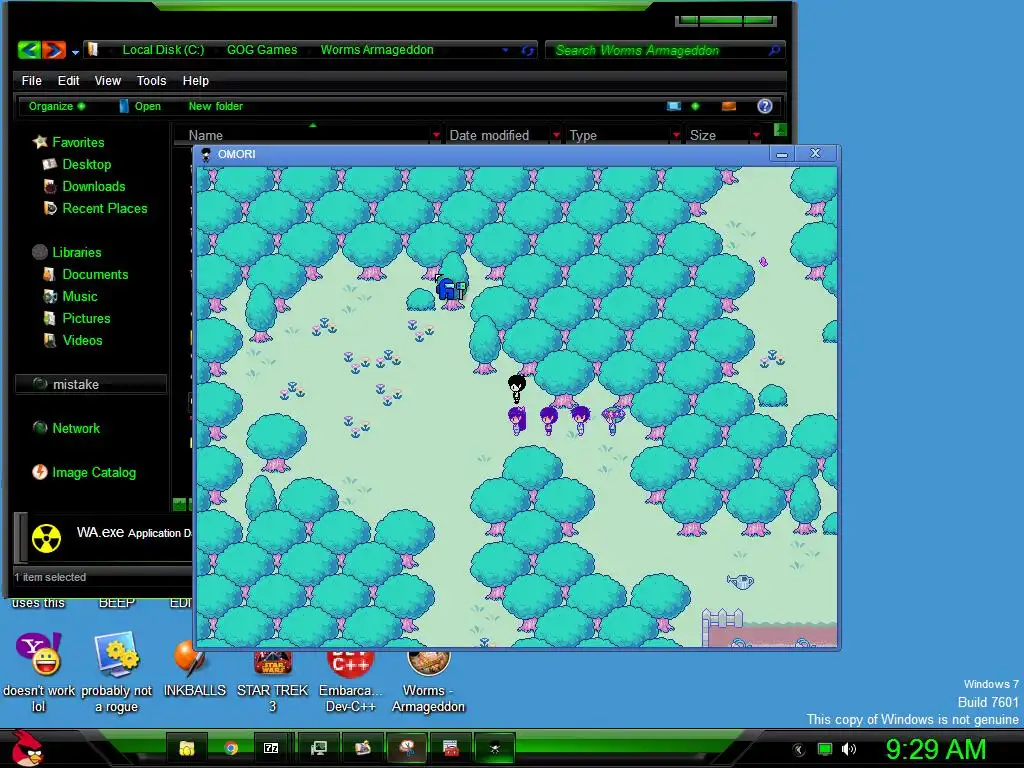Viewport: 1024px width, 768px height.
Task: Click the OMORI window title icon
Action: 206,154
